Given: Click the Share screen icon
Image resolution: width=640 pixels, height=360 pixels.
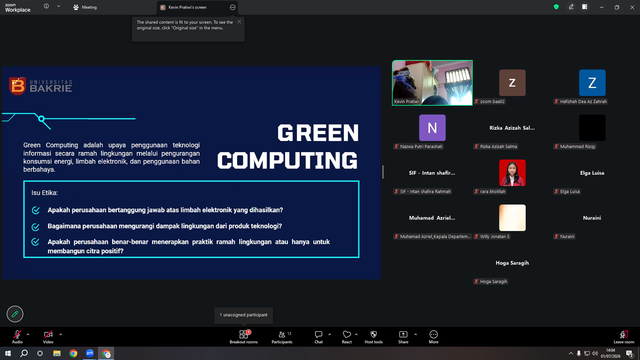Looking at the screenshot, I should tap(403, 337).
